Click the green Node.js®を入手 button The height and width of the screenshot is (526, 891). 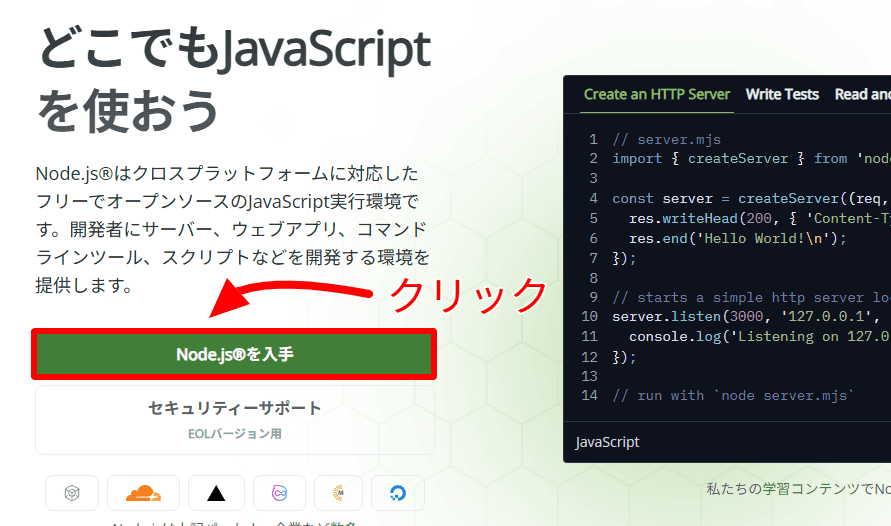pos(234,354)
